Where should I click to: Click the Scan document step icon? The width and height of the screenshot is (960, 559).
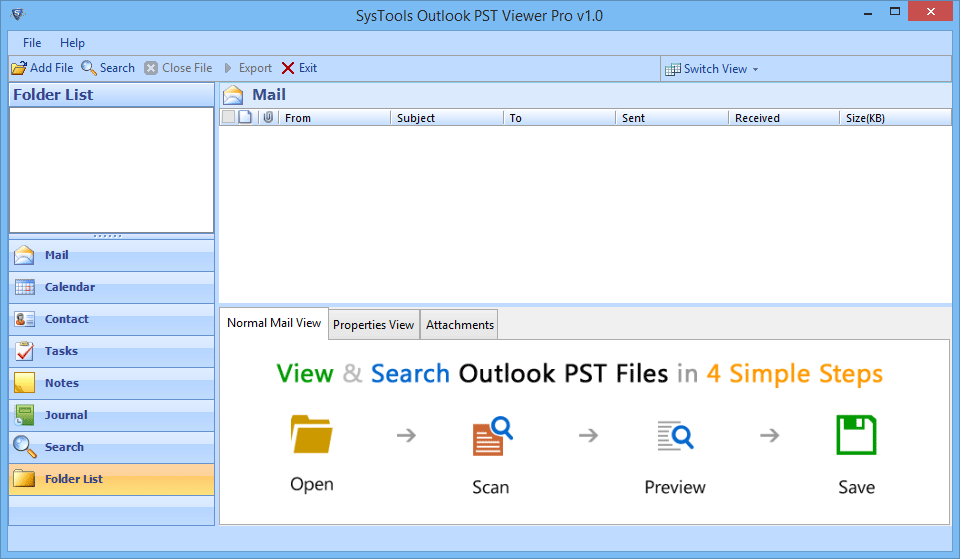click(492, 436)
